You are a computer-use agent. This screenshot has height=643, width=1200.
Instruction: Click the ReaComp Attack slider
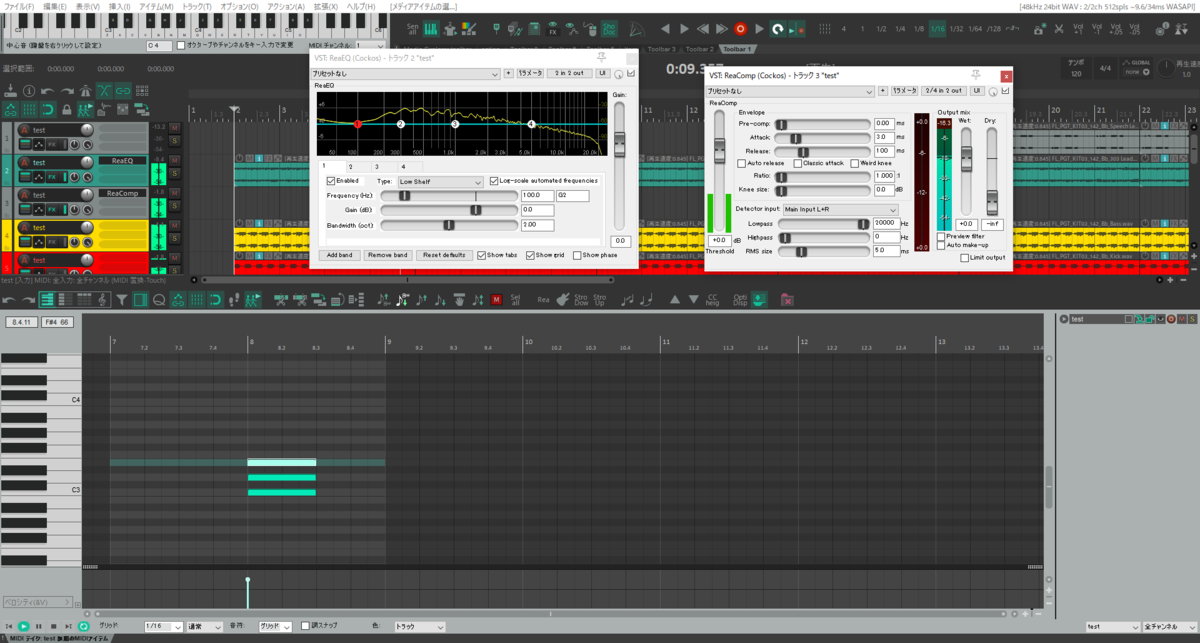pos(822,137)
